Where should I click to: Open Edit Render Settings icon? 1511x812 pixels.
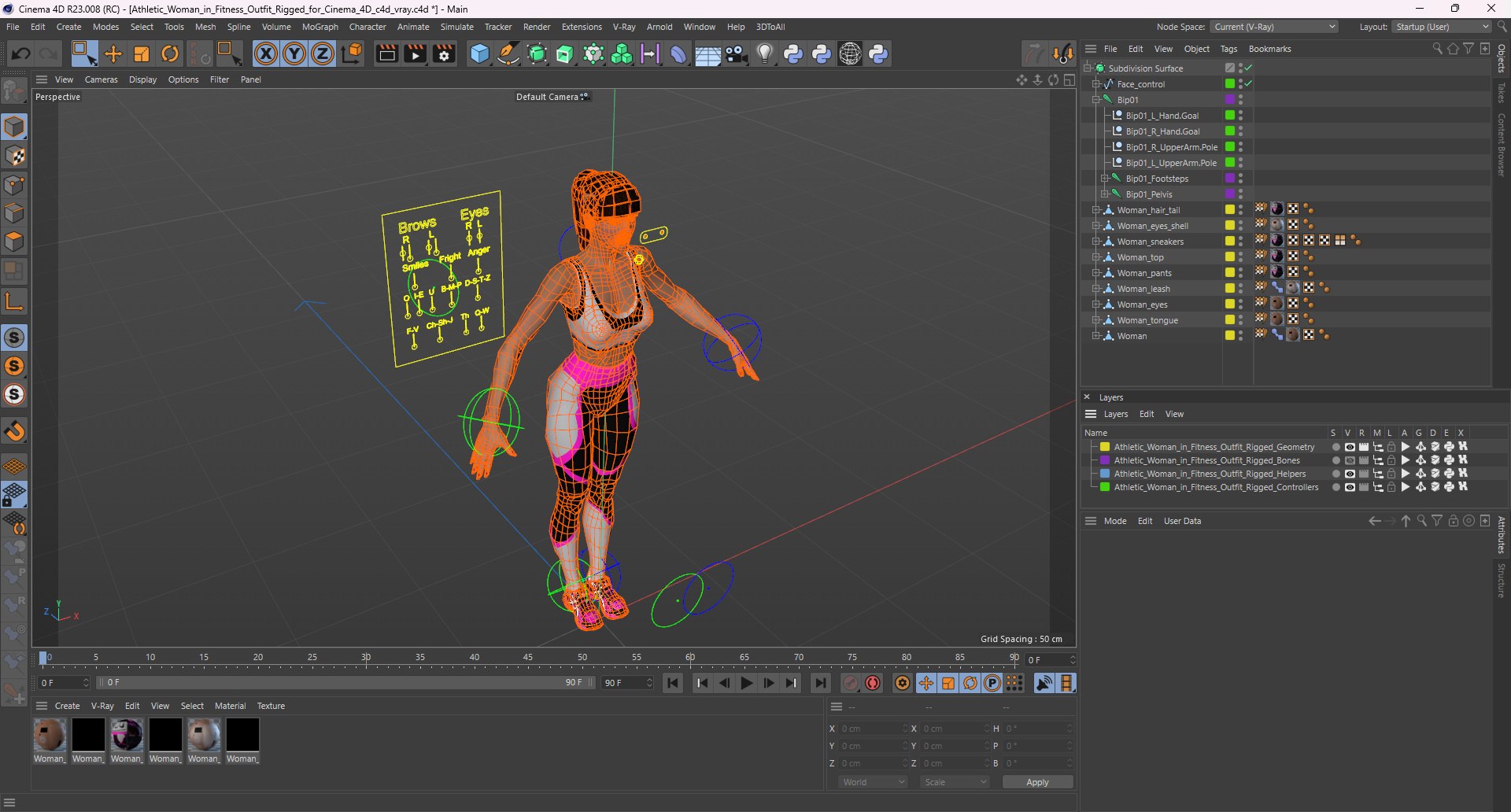point(444,54)
